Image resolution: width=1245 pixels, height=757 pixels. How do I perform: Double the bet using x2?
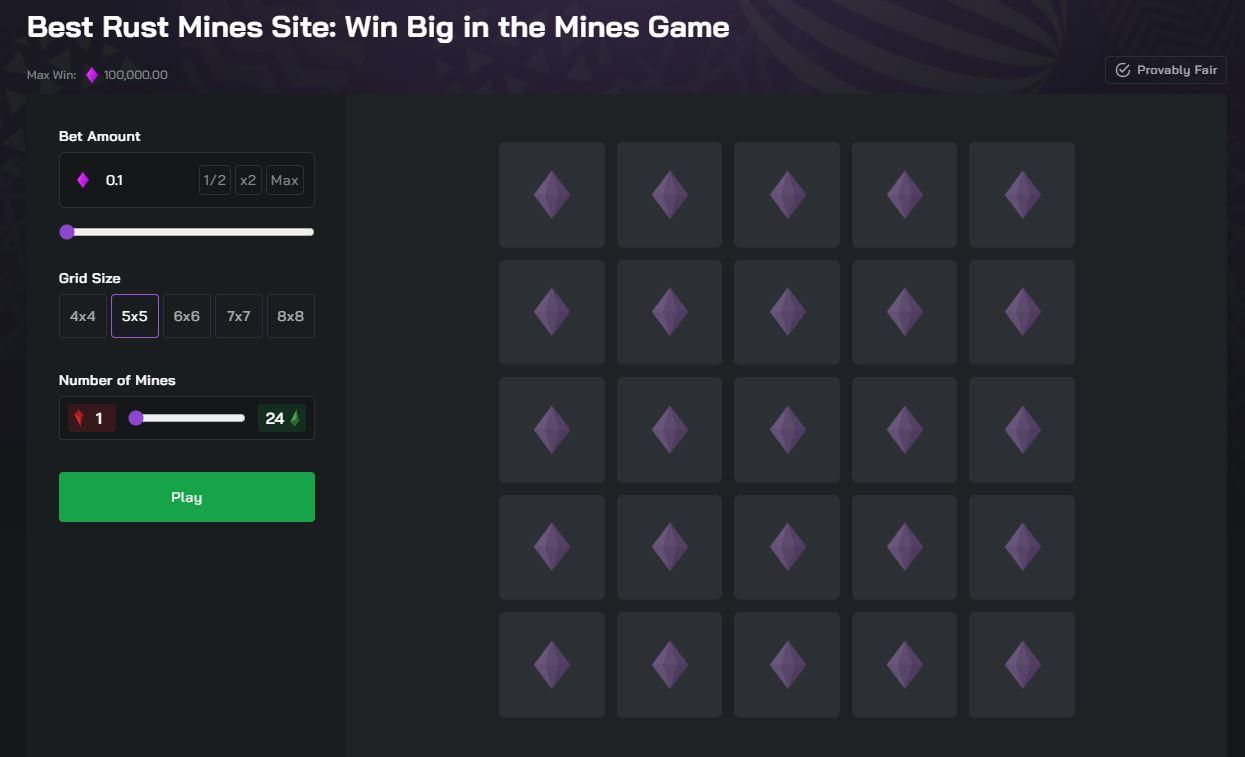click(248, 180)
